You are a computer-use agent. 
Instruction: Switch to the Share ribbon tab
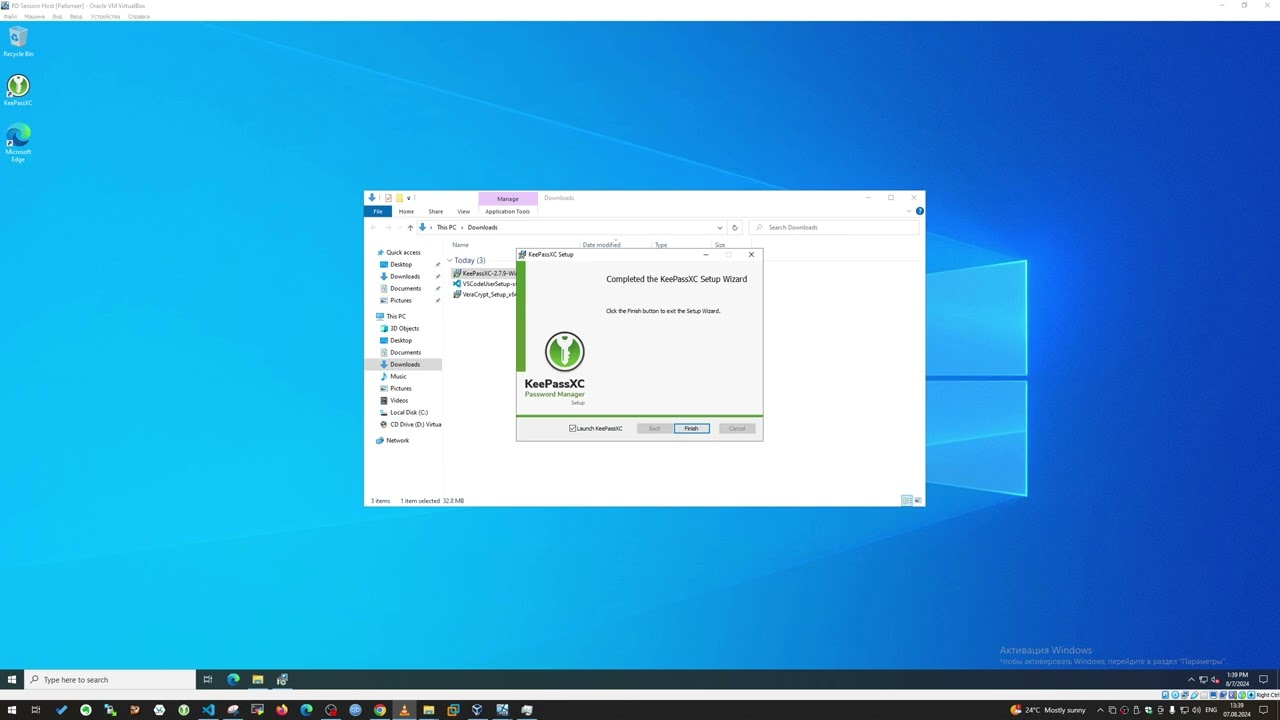[x=435, y=211]
